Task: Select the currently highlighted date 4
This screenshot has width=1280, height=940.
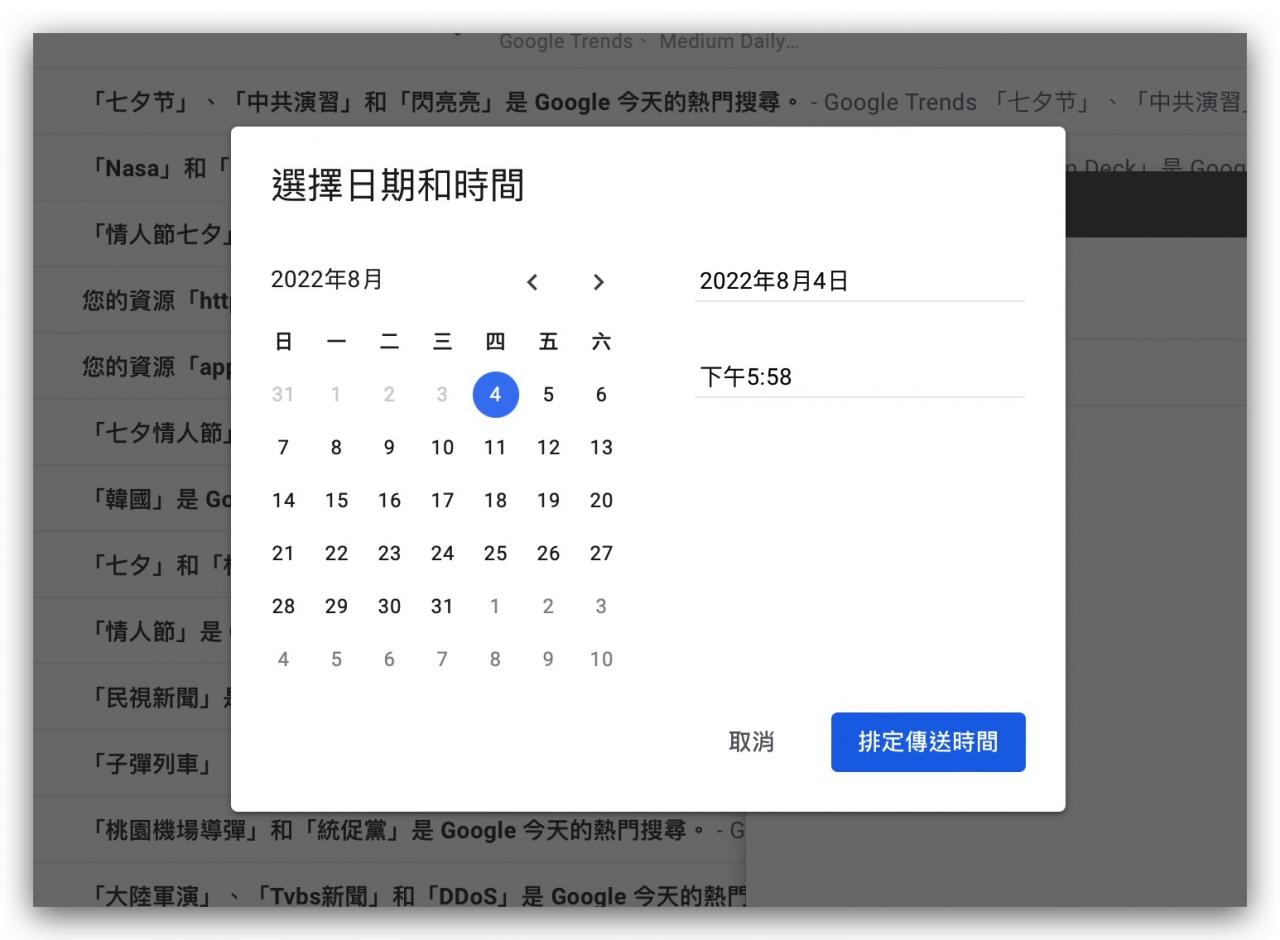Action: 495,394
